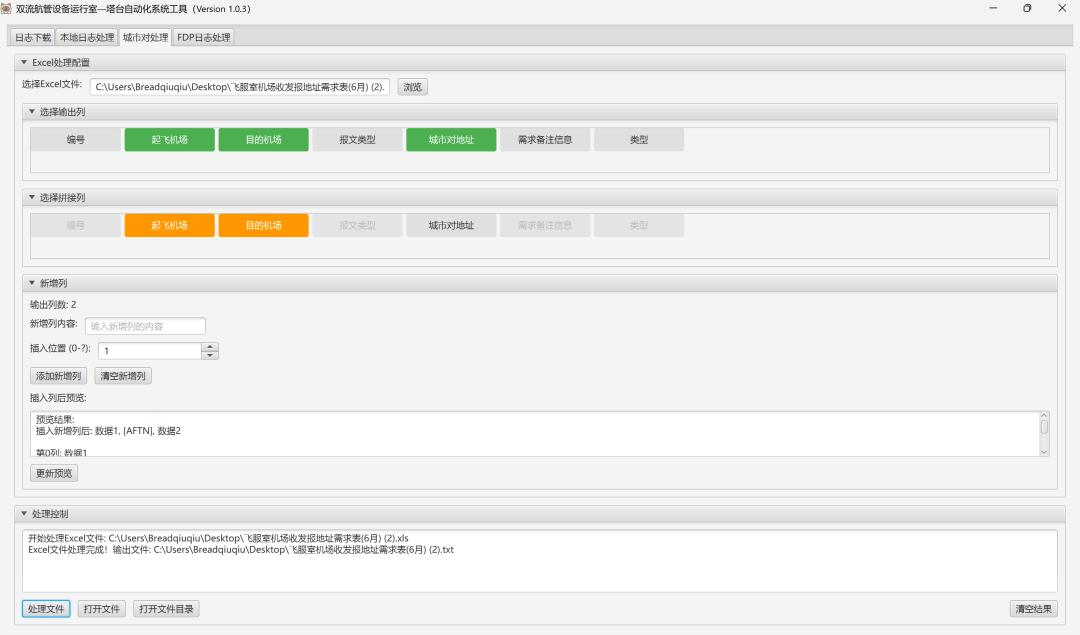Increase the 插入位置 spinner value

(x=210, y=347)
